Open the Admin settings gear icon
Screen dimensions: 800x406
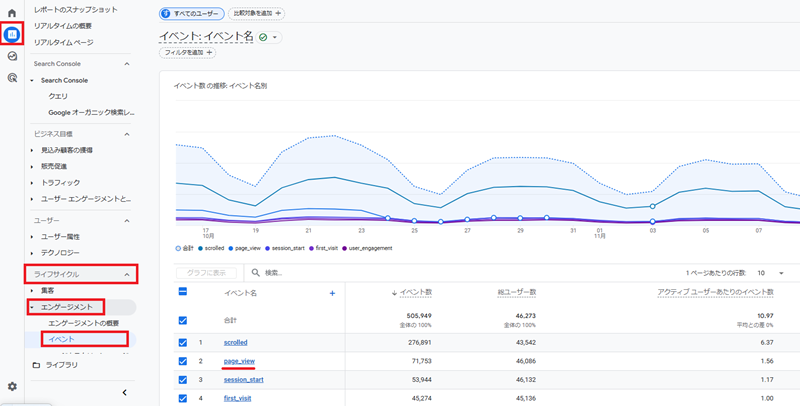12,387
